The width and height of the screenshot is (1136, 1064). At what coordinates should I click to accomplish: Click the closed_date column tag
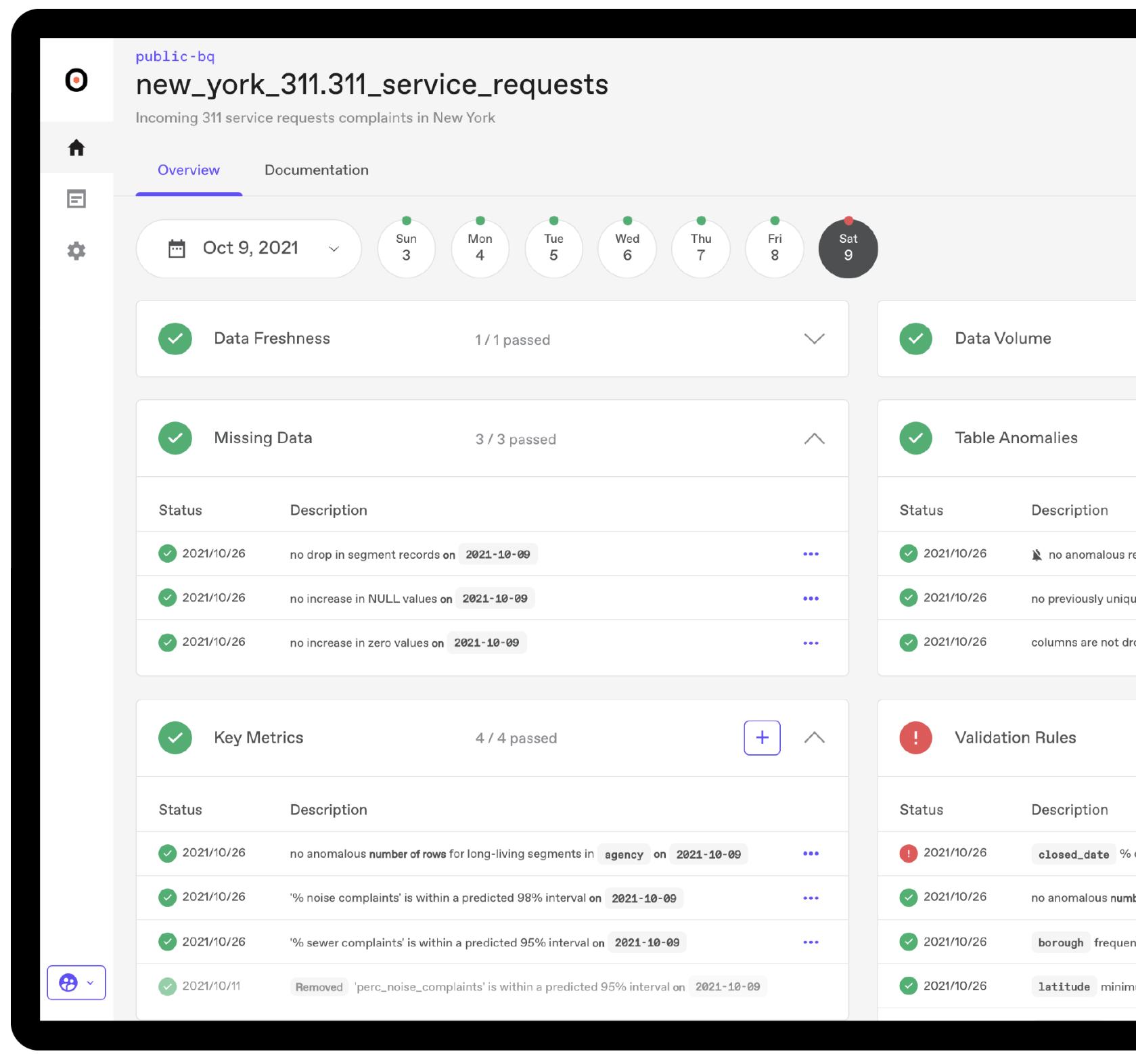point(1073,854)
